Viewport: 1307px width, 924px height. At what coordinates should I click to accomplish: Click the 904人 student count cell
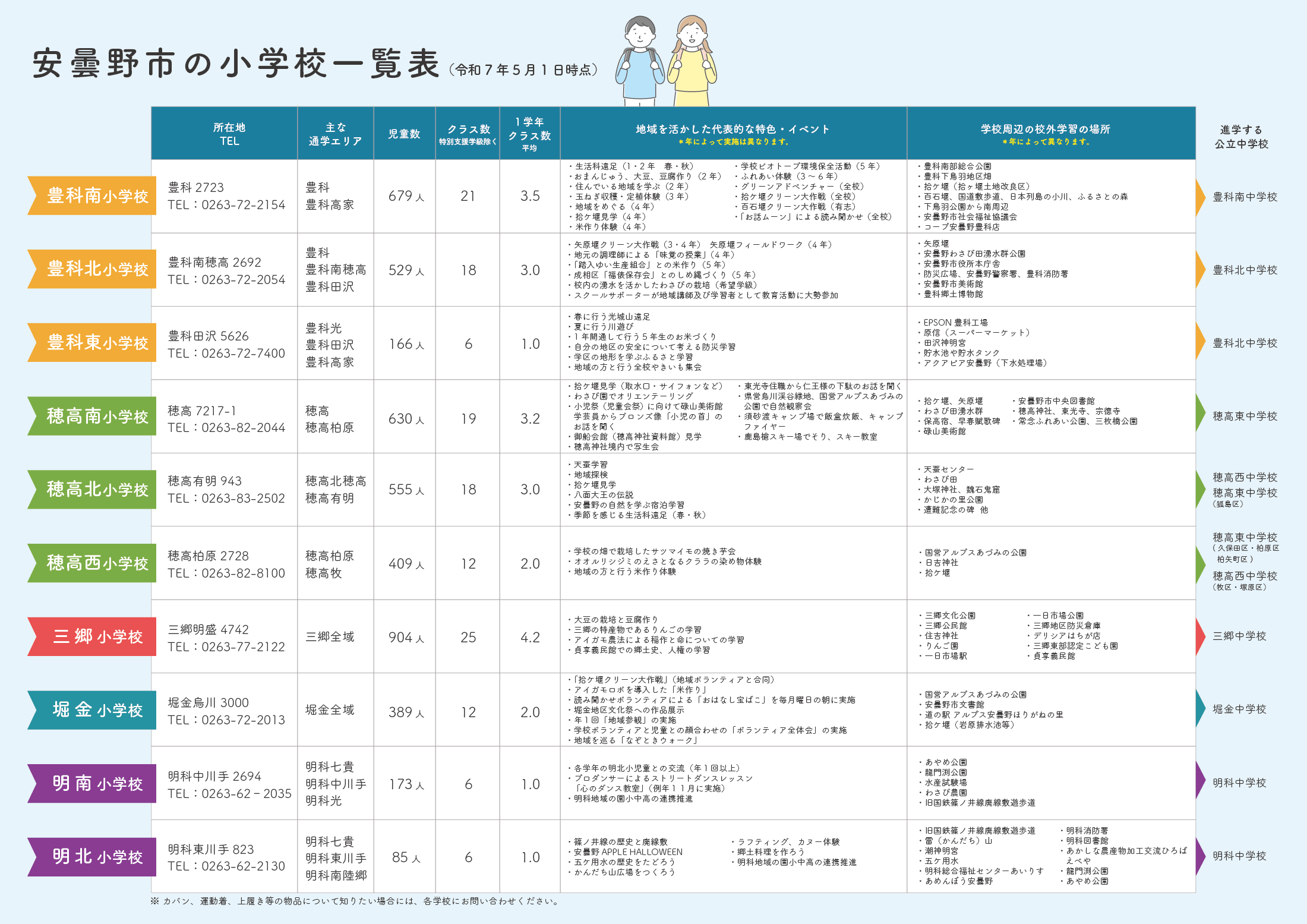(406, 637)
